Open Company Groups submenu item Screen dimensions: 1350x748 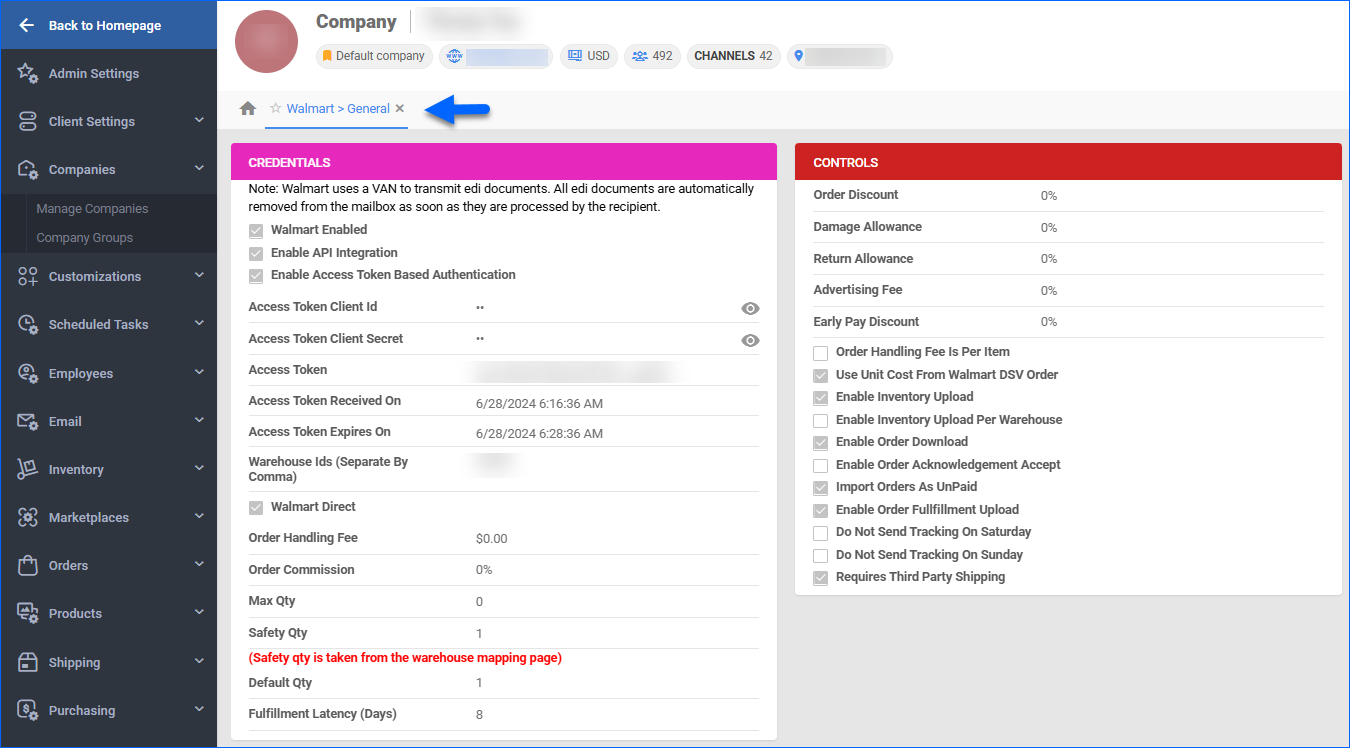84,238
